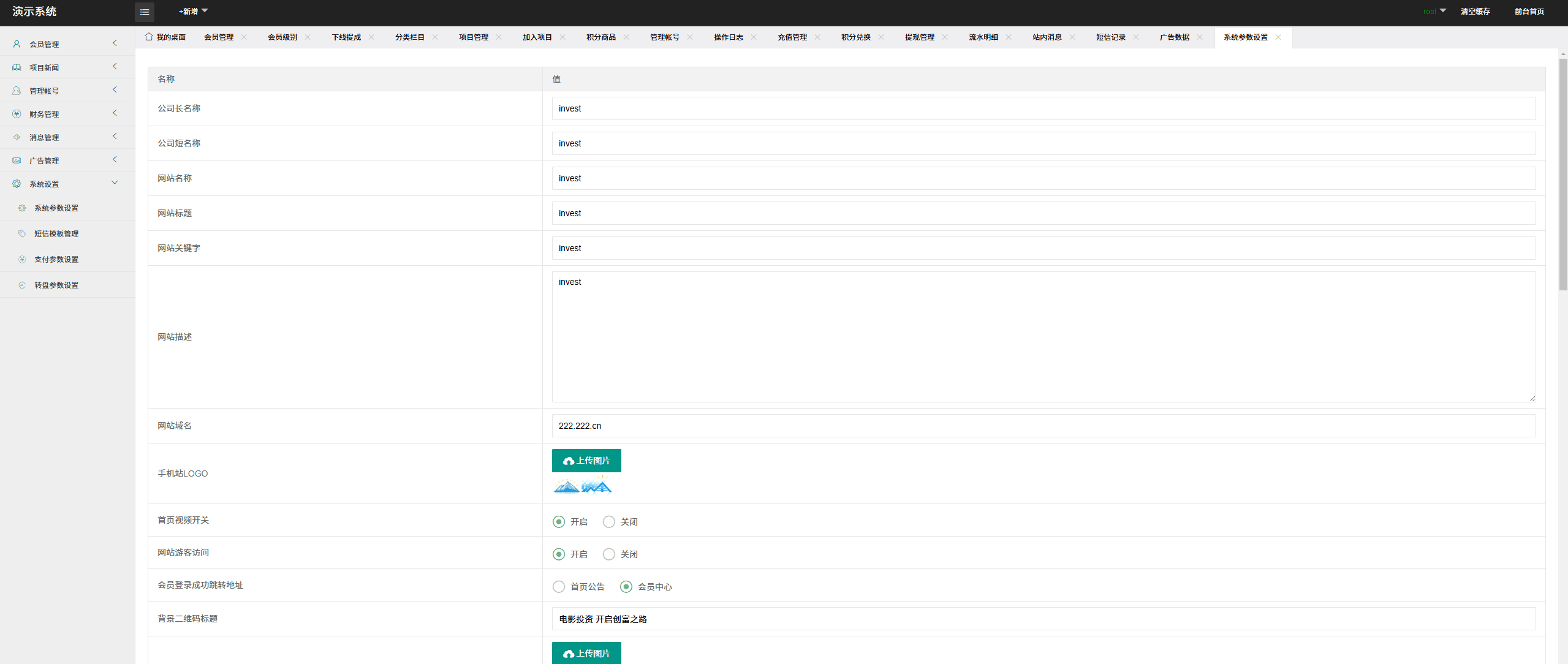The image size is (1568, 664).
Task: Open 转盘参数设置 in sidebar
Action: tap(56, 285)
